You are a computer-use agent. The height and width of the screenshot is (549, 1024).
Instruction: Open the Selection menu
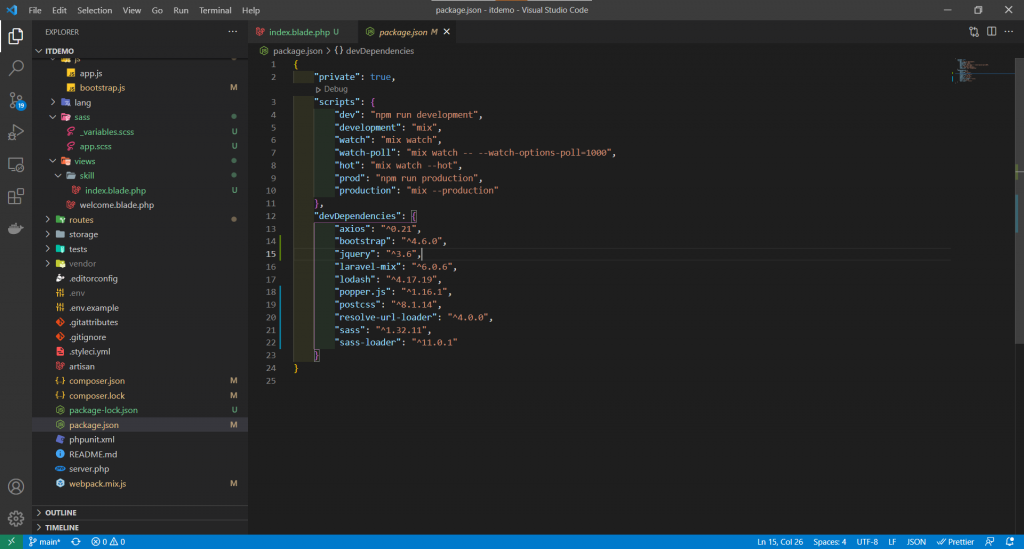[95, 10]
